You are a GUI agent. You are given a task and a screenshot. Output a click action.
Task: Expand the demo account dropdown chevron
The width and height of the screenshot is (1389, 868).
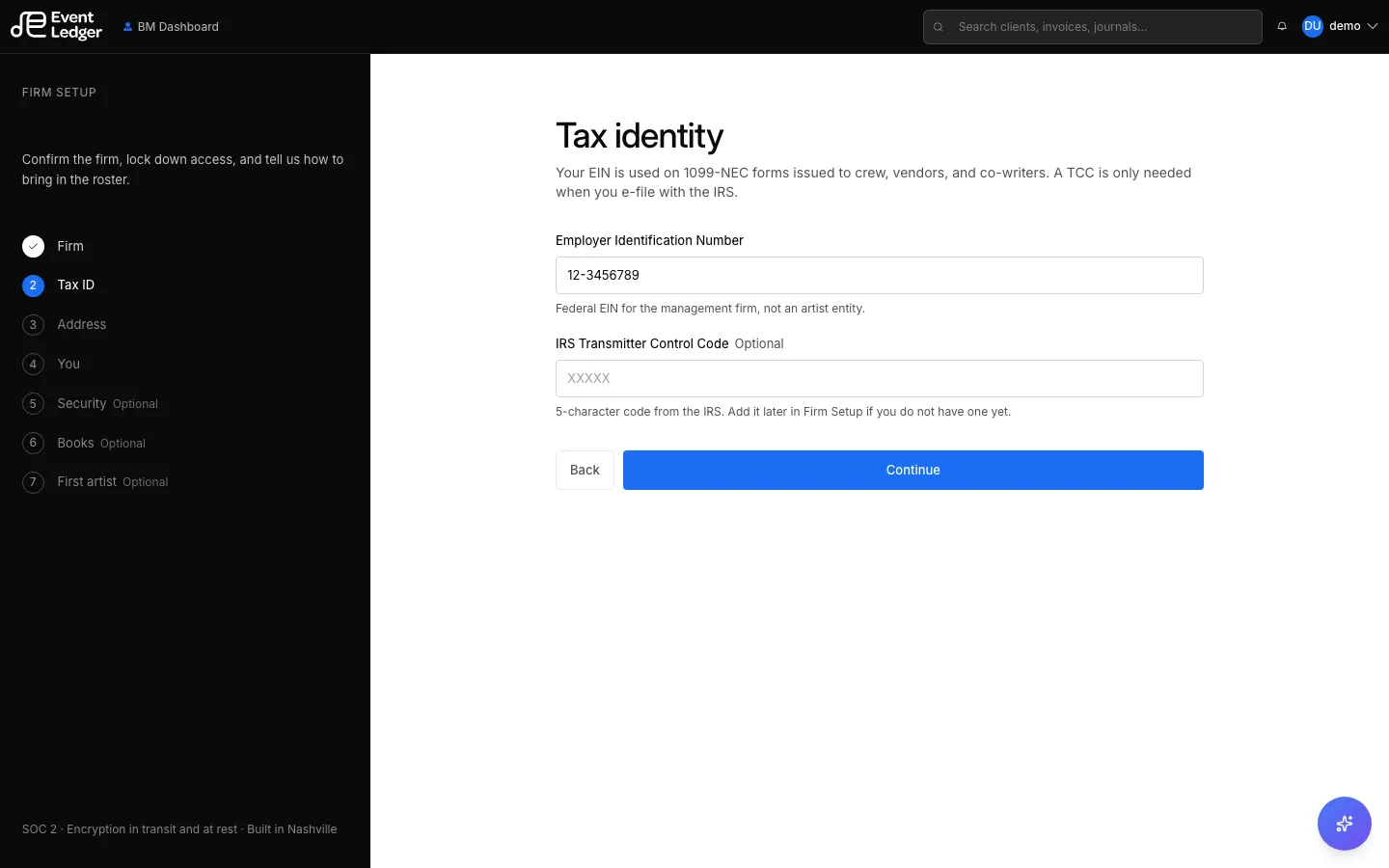coord(1372,27)
